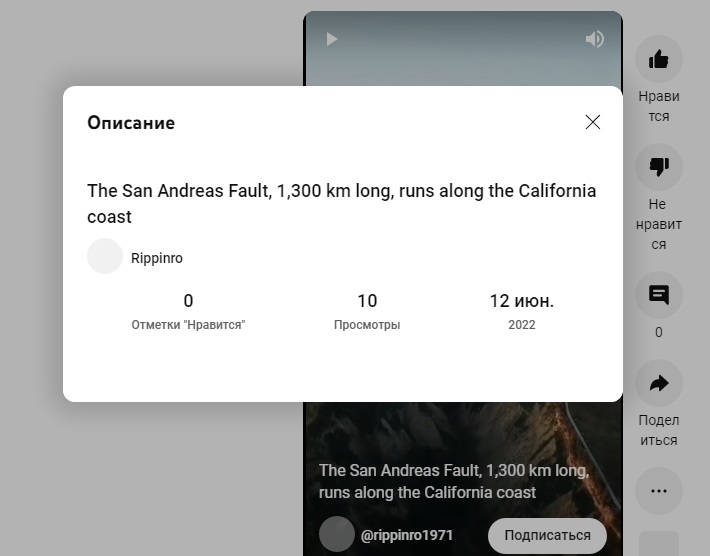Click the channel avatar beside @rippinro1971
The image size is (710, 556).
337,533
